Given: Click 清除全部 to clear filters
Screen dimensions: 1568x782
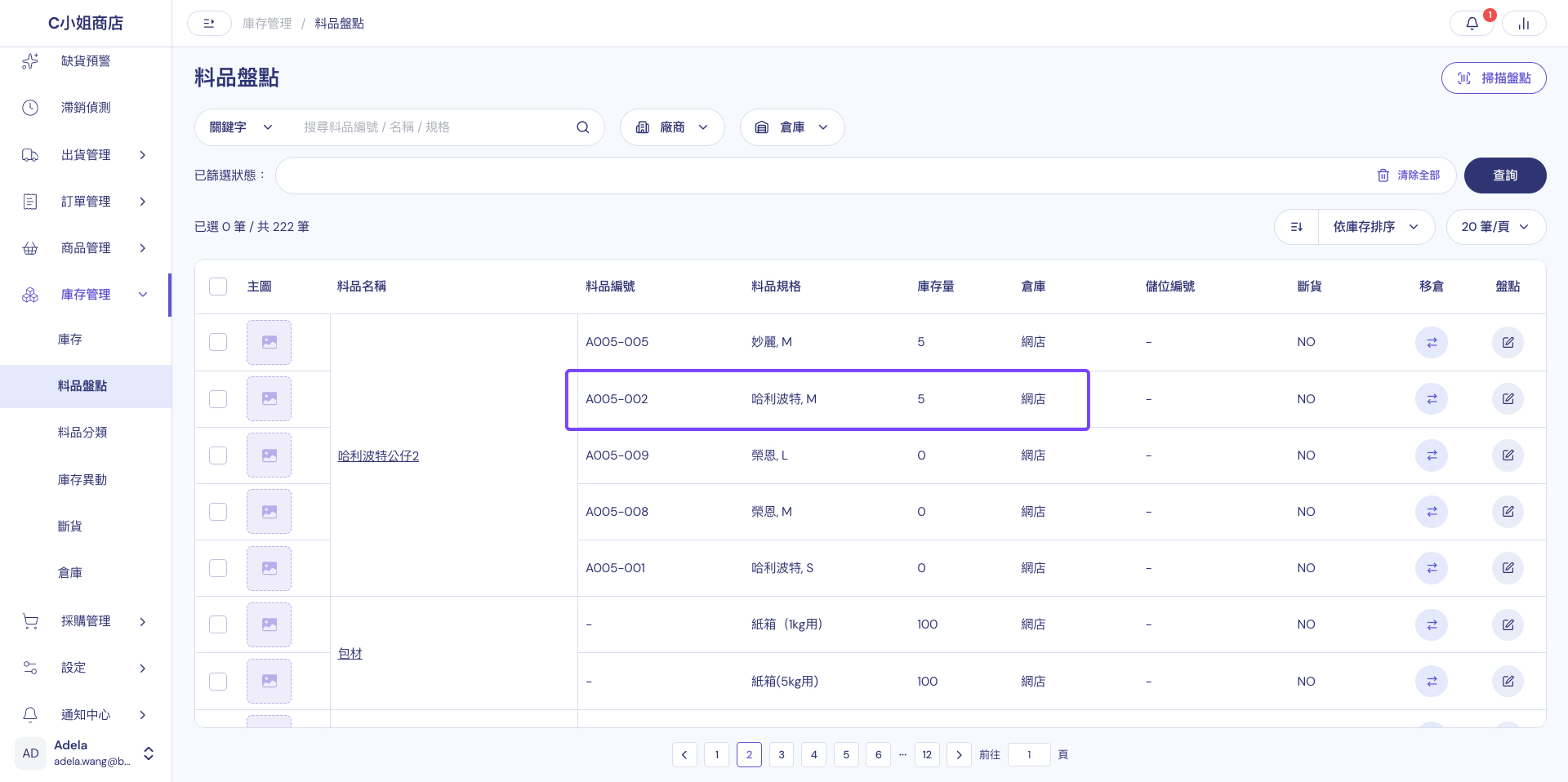Looking at the screenshot, I should (x=1409, y=176).
